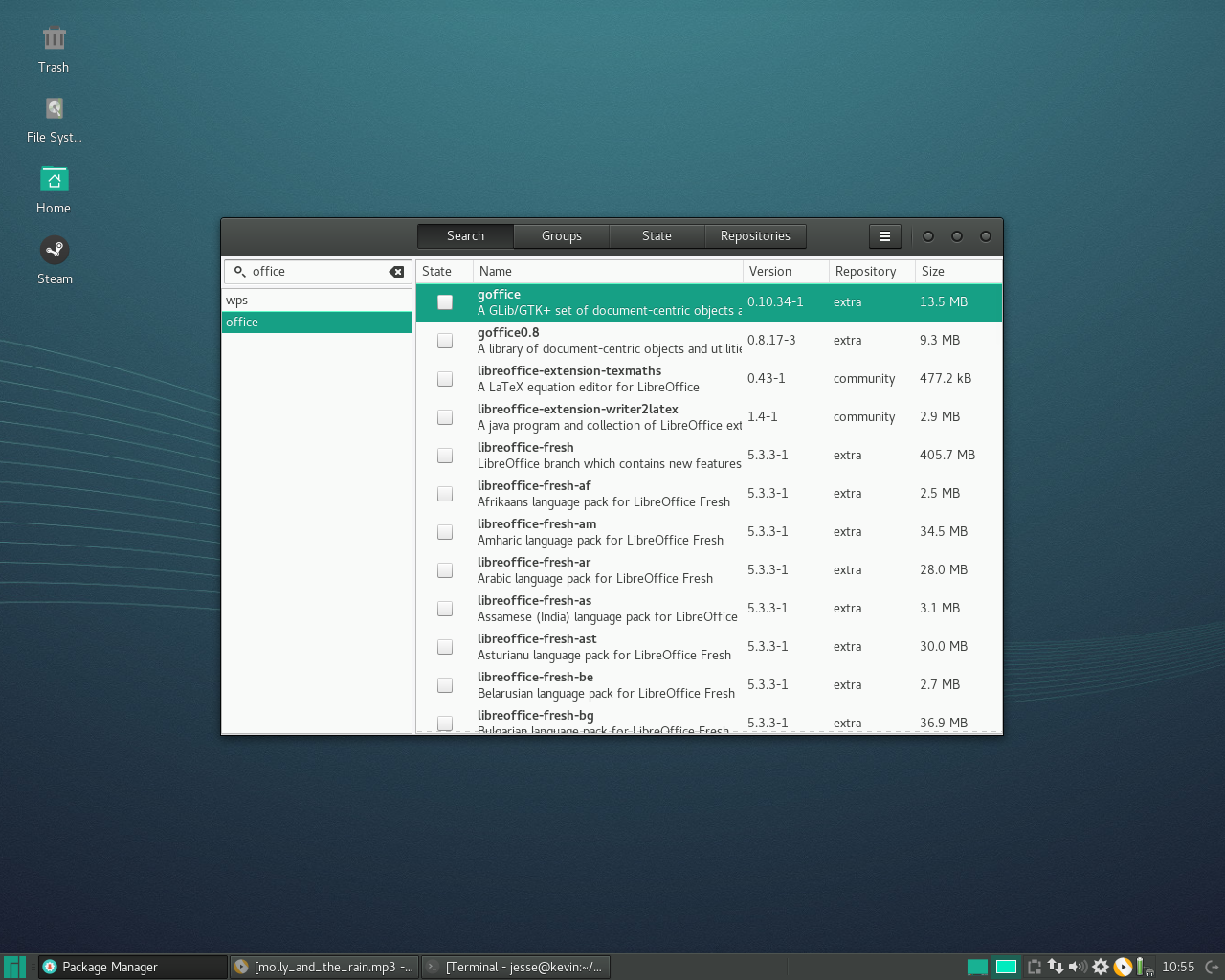
Task: Click the second workspace in the workspace switcher
Action: (x=1005, y=968)
